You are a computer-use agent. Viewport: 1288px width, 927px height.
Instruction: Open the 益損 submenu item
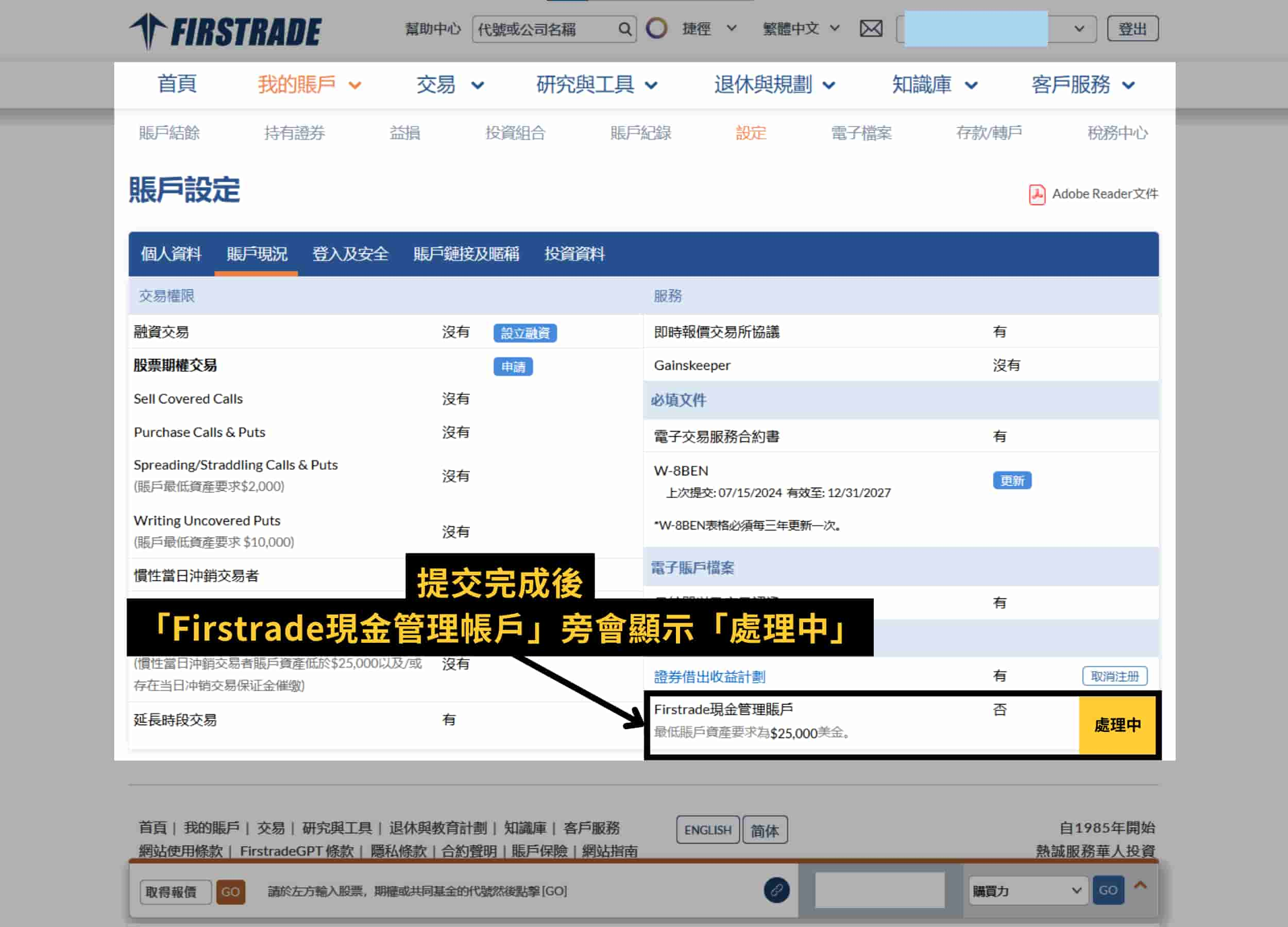pyautogui.click(x=404, y=133)
